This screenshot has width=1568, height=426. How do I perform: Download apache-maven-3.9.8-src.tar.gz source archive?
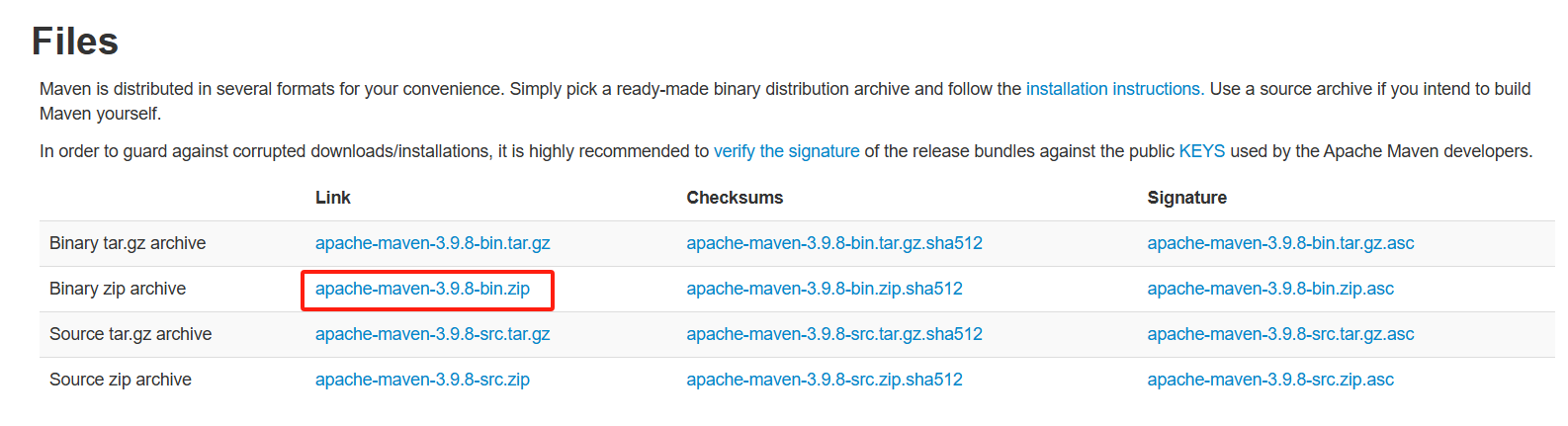[432, 334]
